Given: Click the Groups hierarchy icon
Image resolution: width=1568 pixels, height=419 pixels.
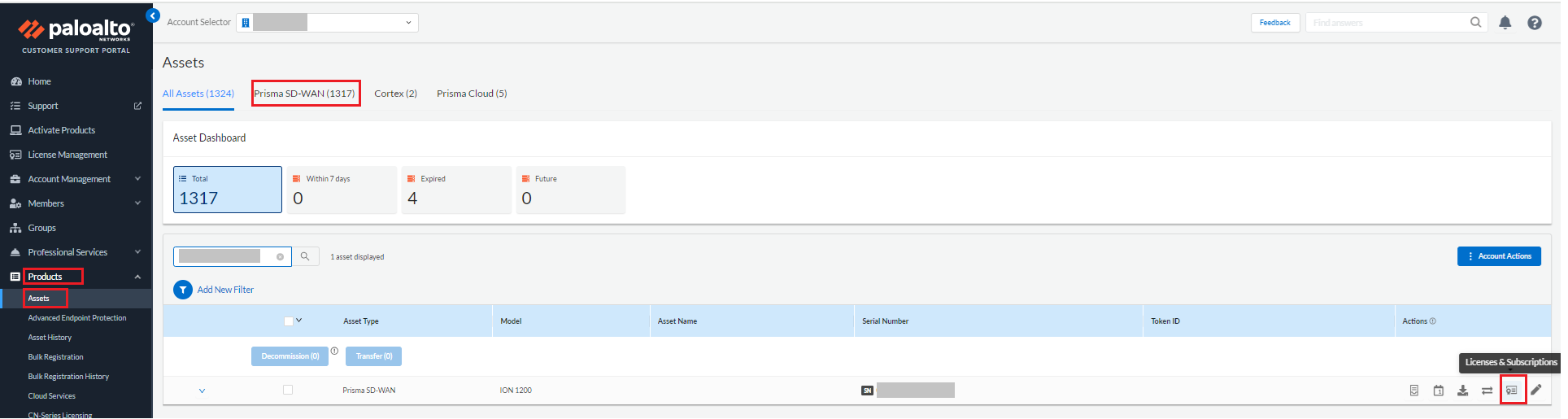Looking at the screenshot, I should (x=15, y=228).
